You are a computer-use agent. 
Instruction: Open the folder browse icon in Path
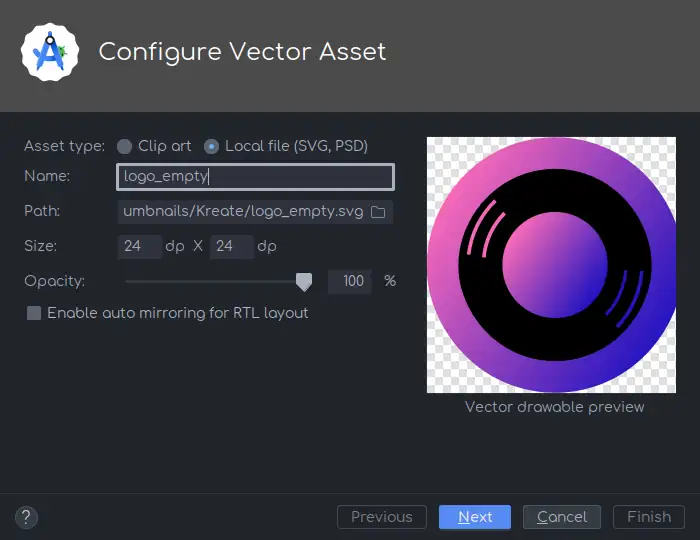[x=378, y=212]
